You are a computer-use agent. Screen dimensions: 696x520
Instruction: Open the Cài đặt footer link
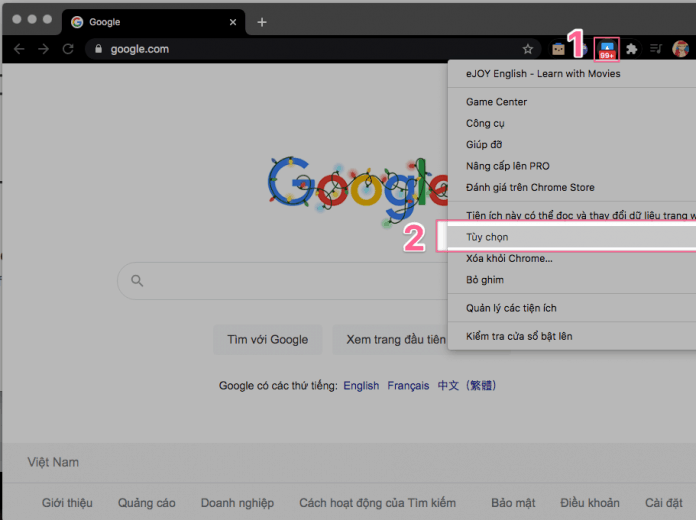point(664,503)
